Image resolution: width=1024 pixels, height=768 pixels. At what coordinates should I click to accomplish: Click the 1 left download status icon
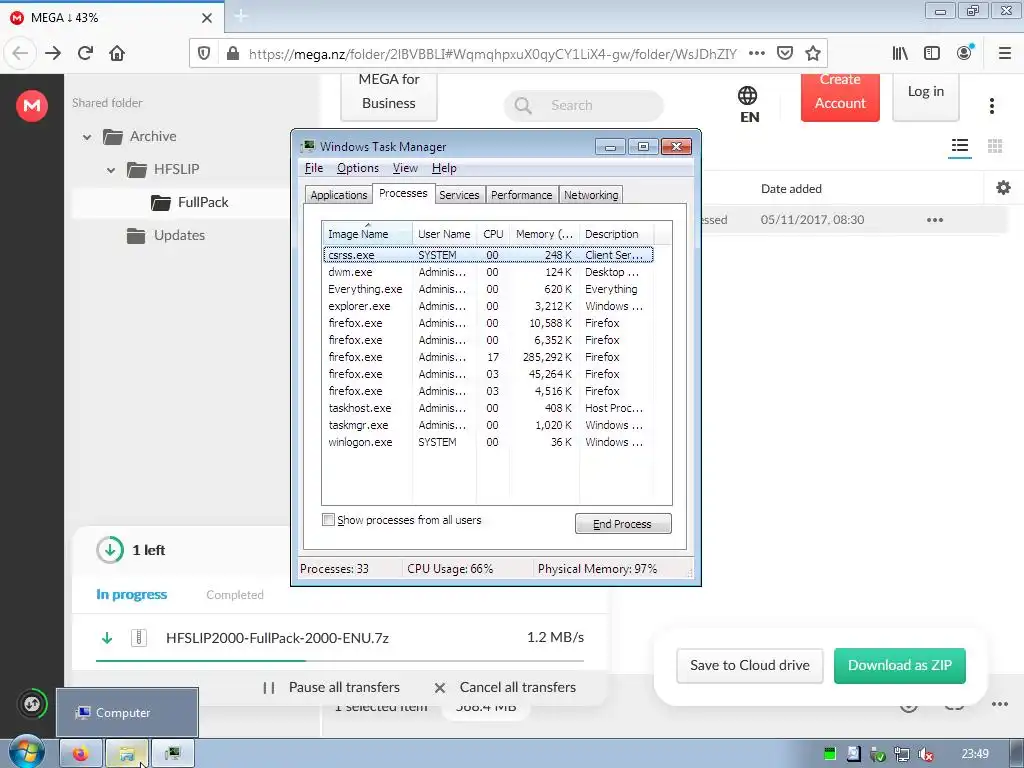pyautogui.click(x=110, y=550)
